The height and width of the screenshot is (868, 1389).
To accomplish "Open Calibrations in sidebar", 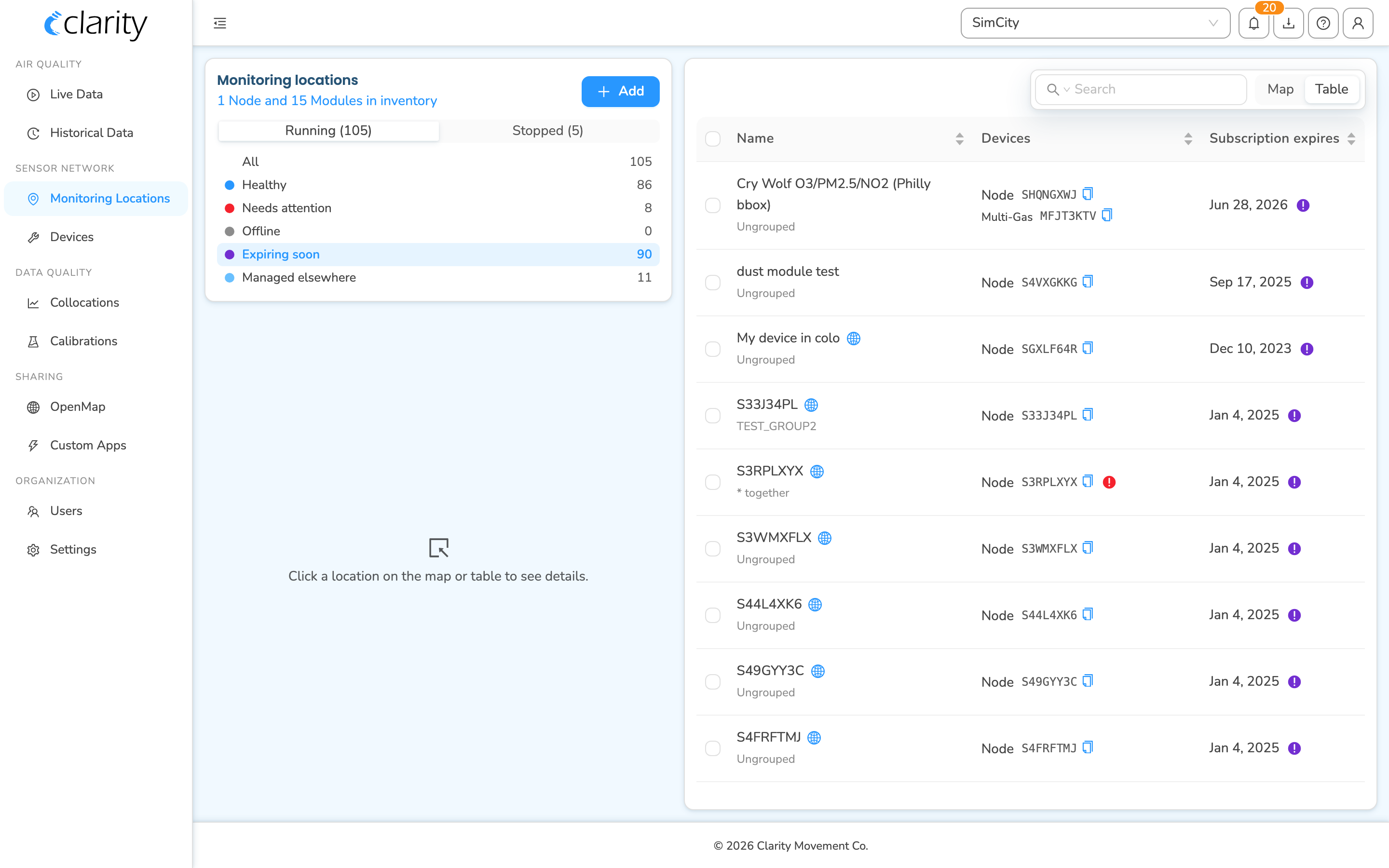I will (96, 341).
